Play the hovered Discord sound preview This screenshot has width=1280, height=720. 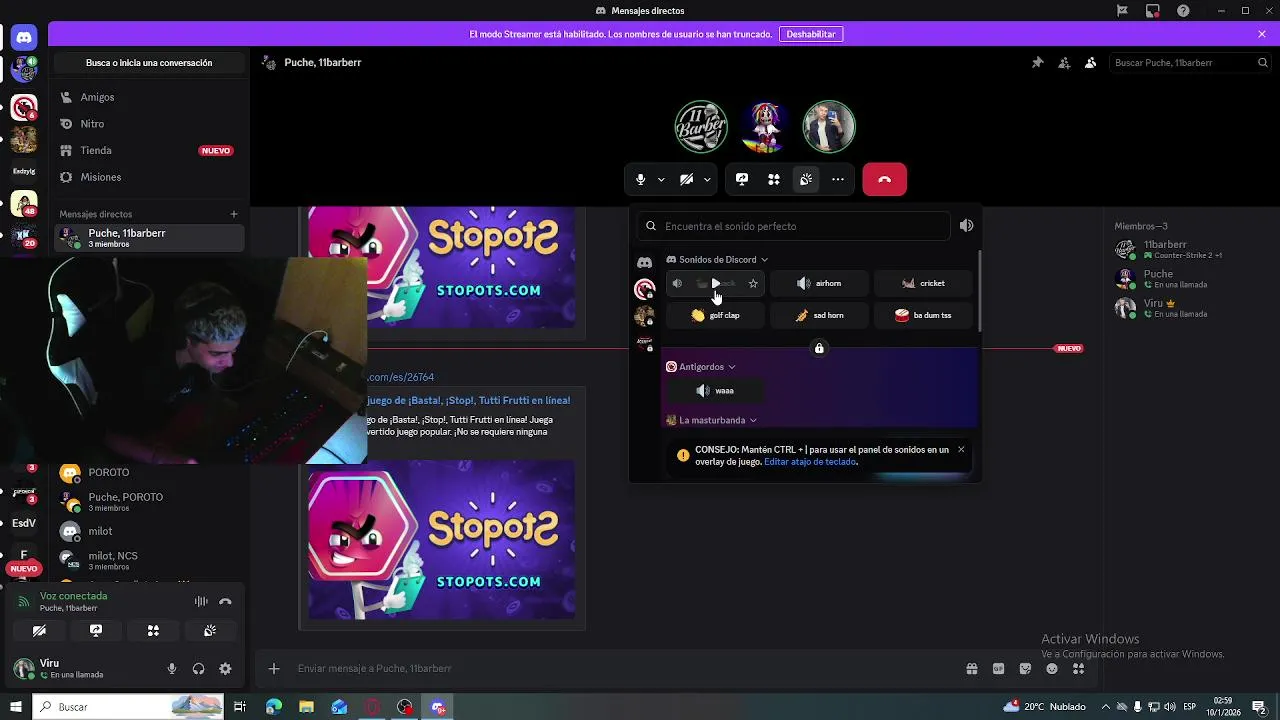(x=716, y=283)
